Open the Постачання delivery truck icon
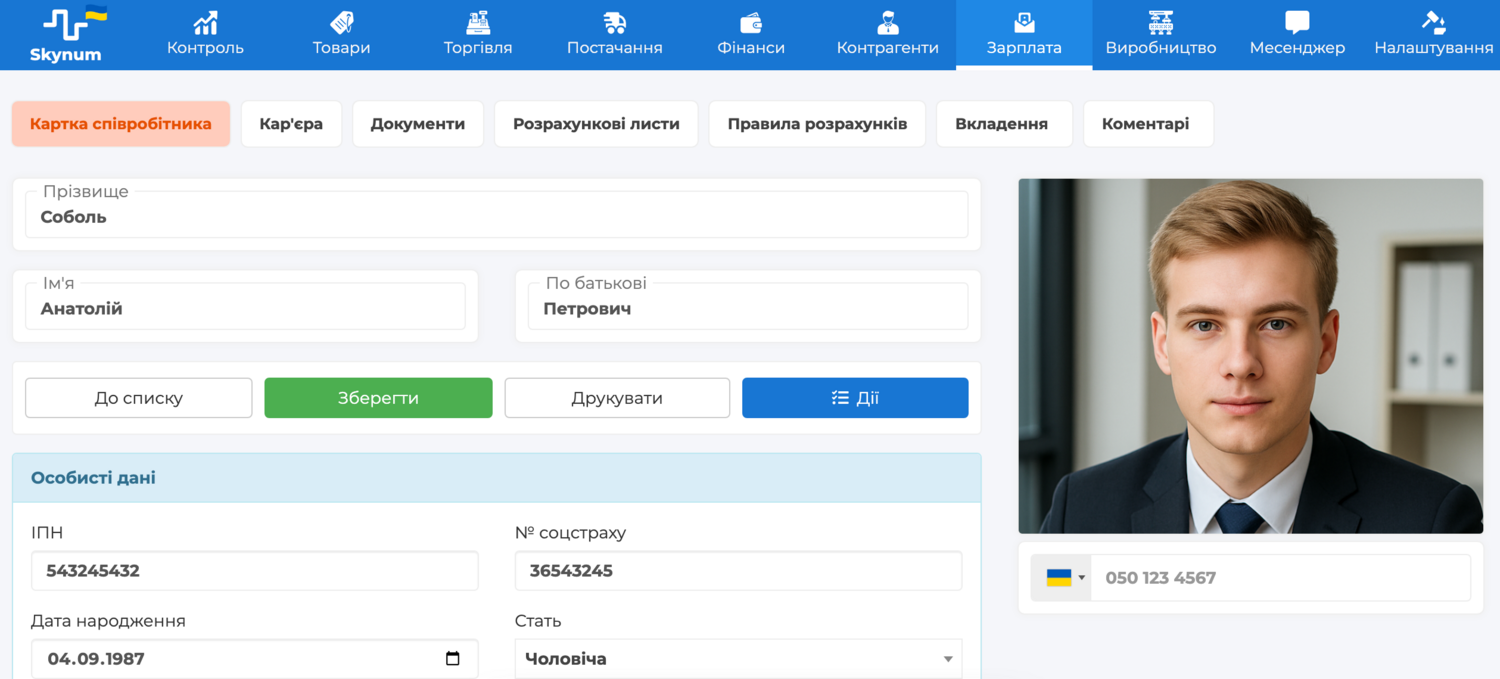This screenshot has height=679, width=1500. point(614,23)
